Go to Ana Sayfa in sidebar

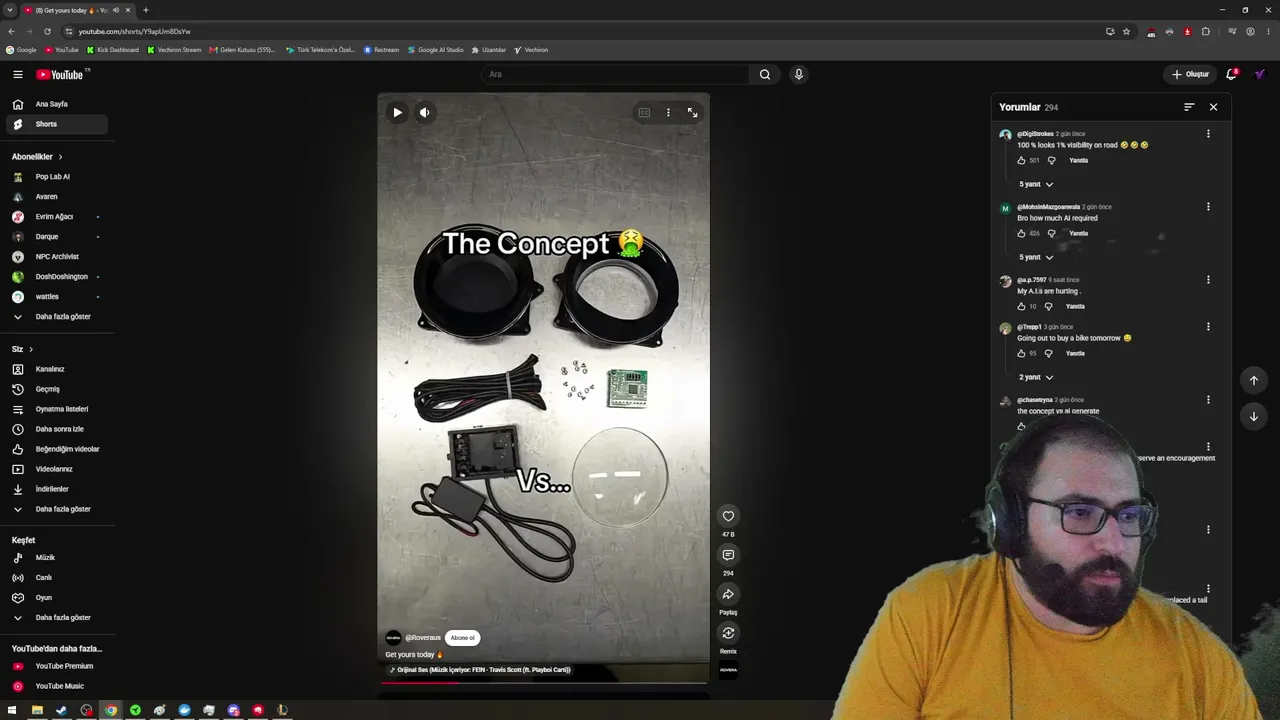(58, 104)
